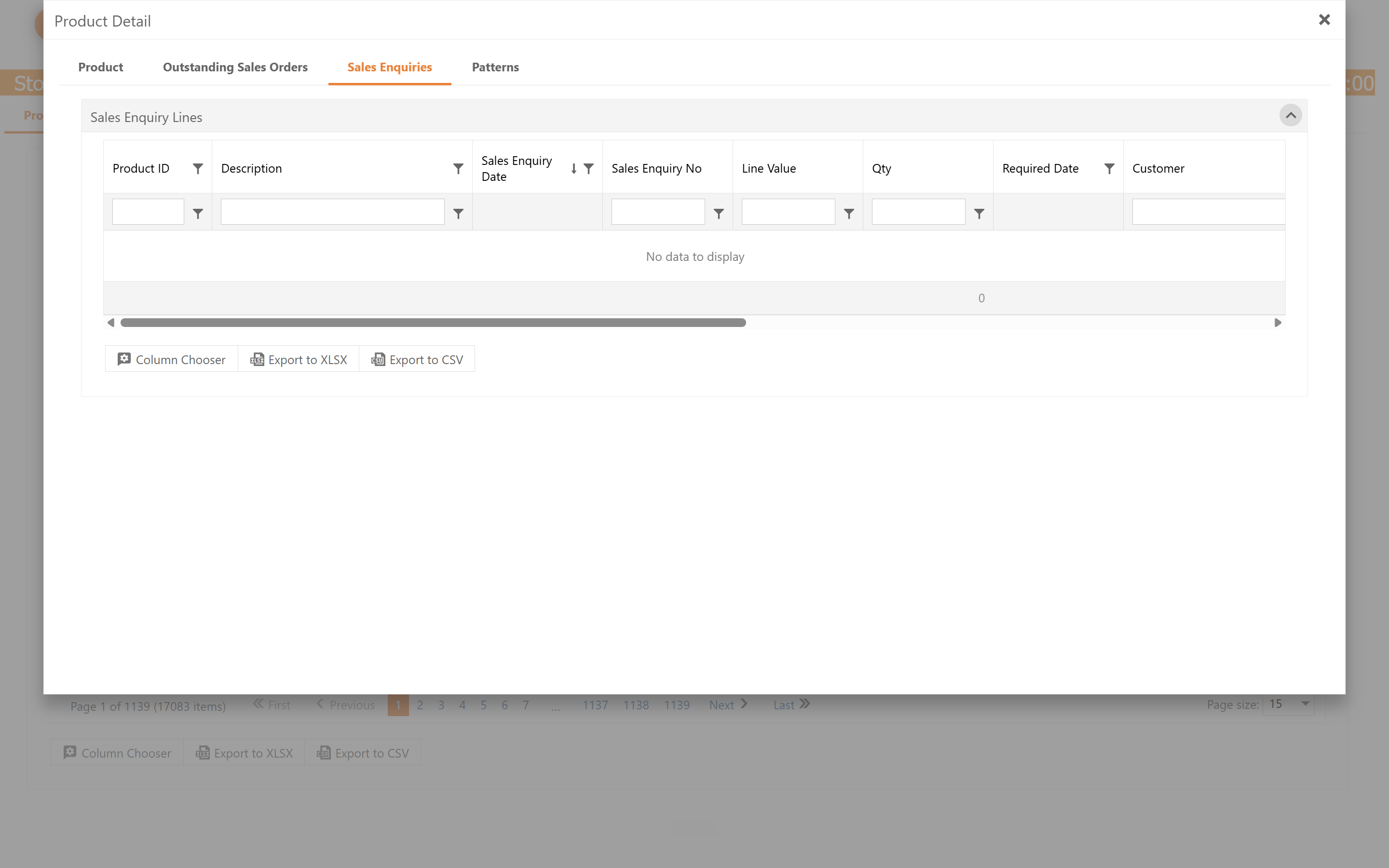Screen dimensions: 1389x868
Task: Sort by the Qty column header
Action: tap(928, 167)
